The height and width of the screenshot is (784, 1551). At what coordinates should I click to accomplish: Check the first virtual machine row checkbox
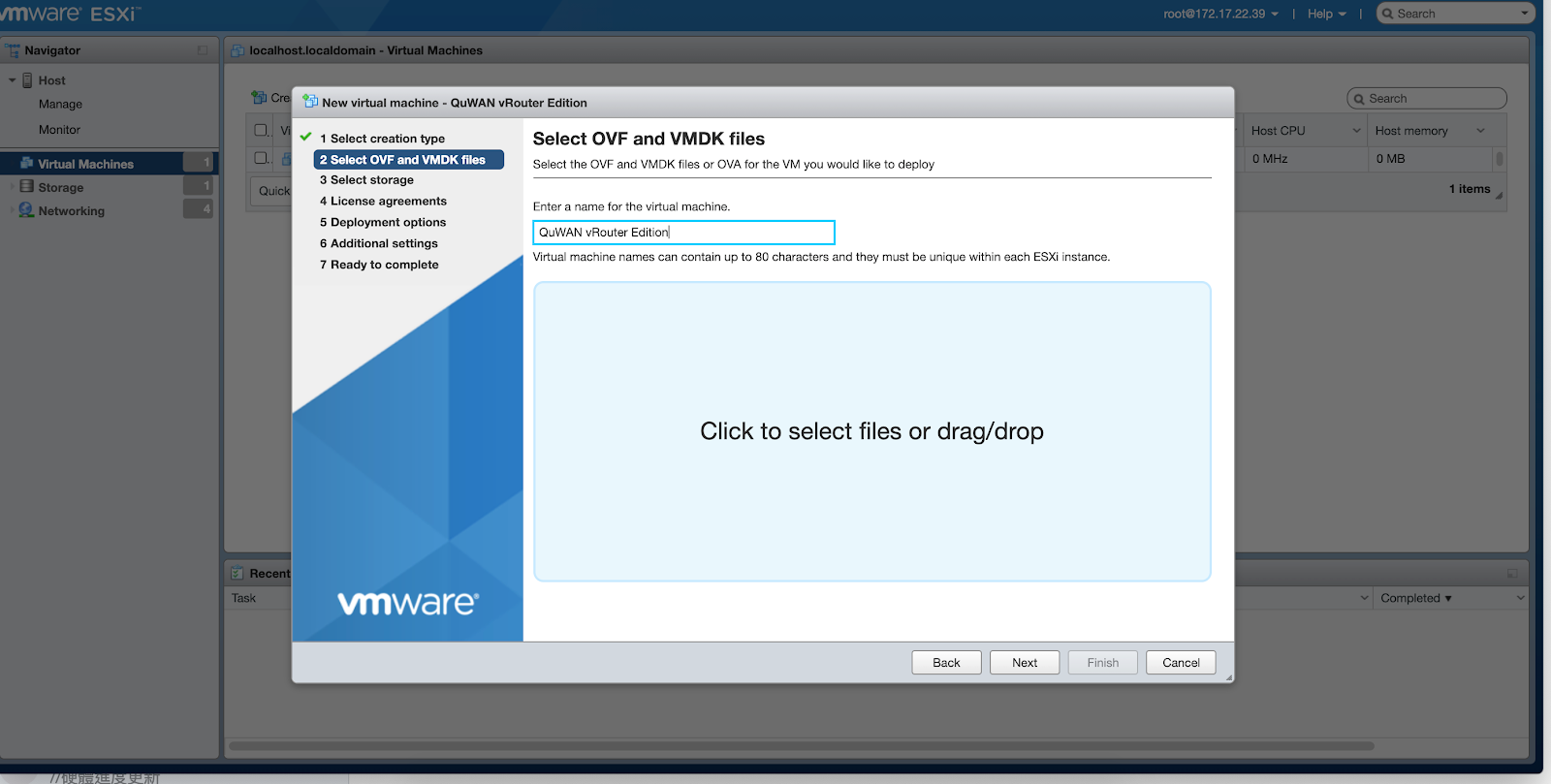point(261,158)
